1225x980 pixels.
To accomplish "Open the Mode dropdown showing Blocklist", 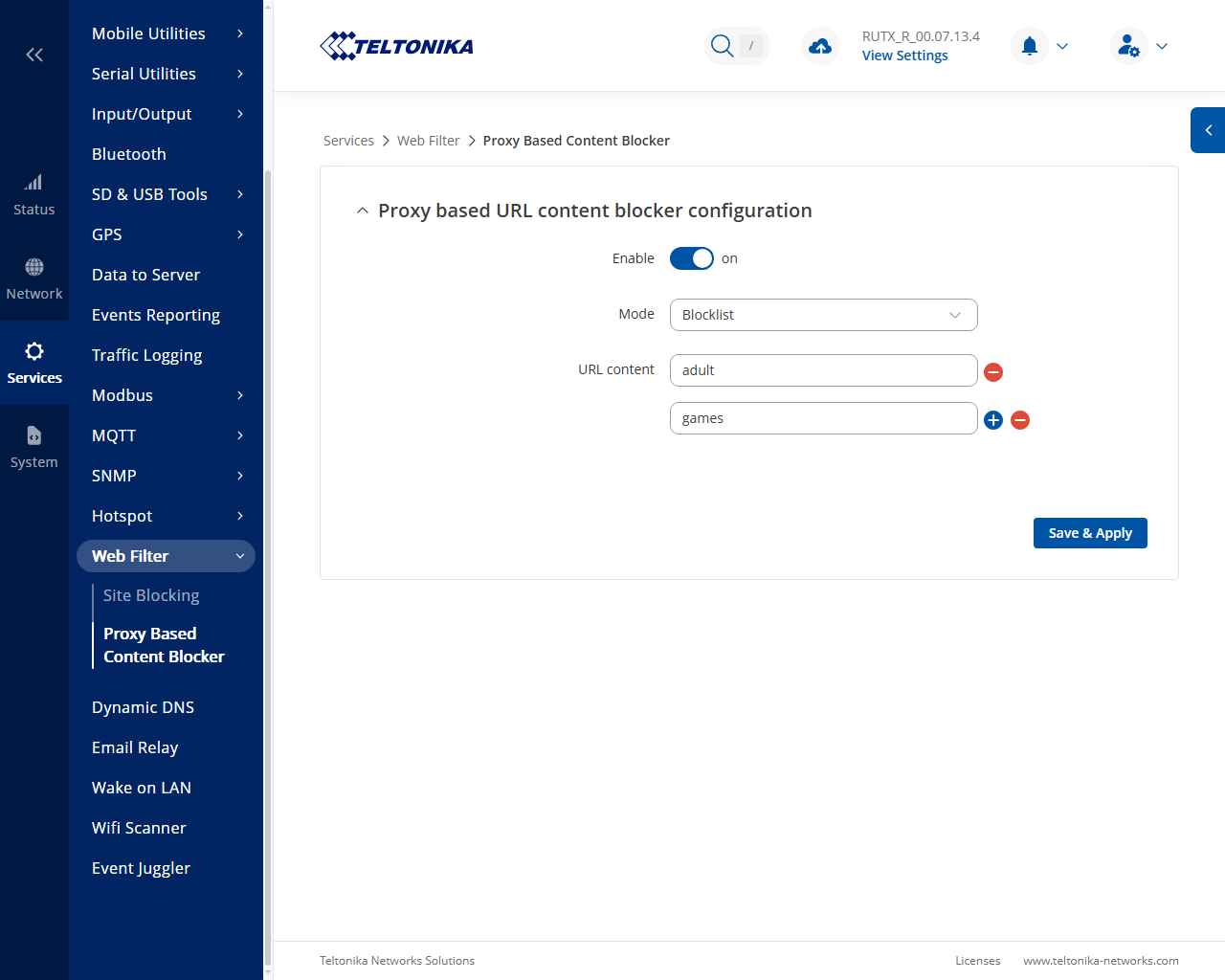I will point(824,315).
